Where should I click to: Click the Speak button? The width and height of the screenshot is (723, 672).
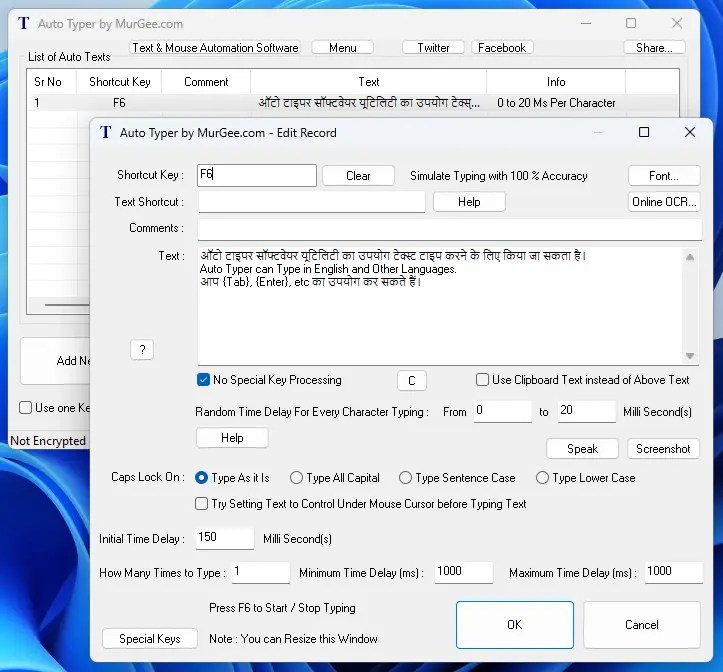582,449
